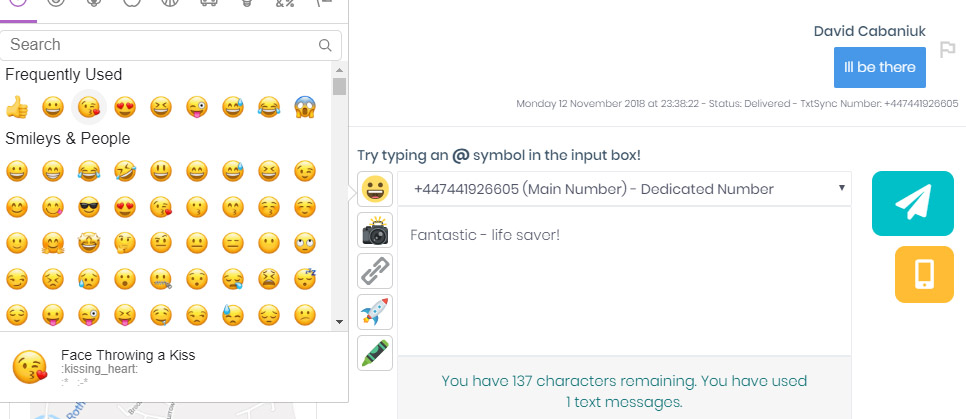Image resolution: width=966 pixels, height=419 pixels.
Task: Click the Frequently Used heading
Action: tap(63, 75)
